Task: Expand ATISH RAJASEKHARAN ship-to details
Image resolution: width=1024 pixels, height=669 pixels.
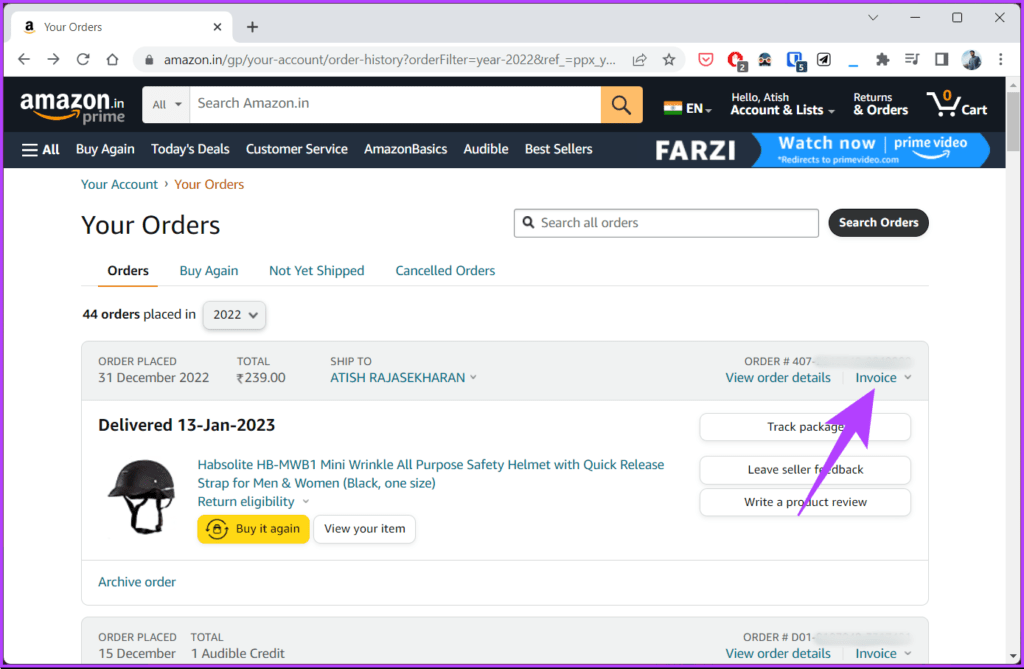Action: tap(403, 378)
